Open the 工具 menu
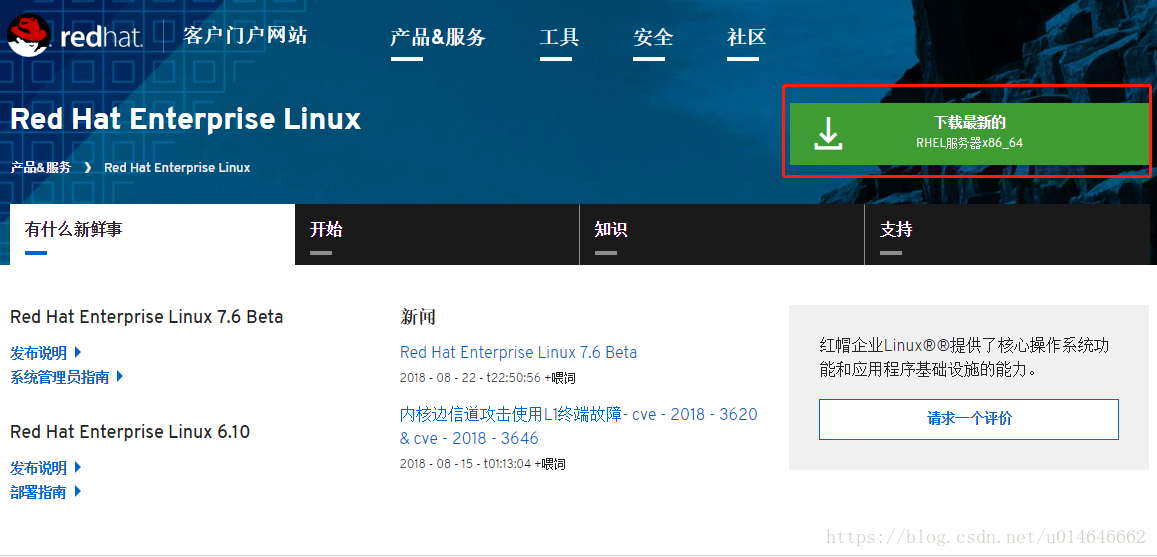The image size is (1157, 557). coord(559,37)
